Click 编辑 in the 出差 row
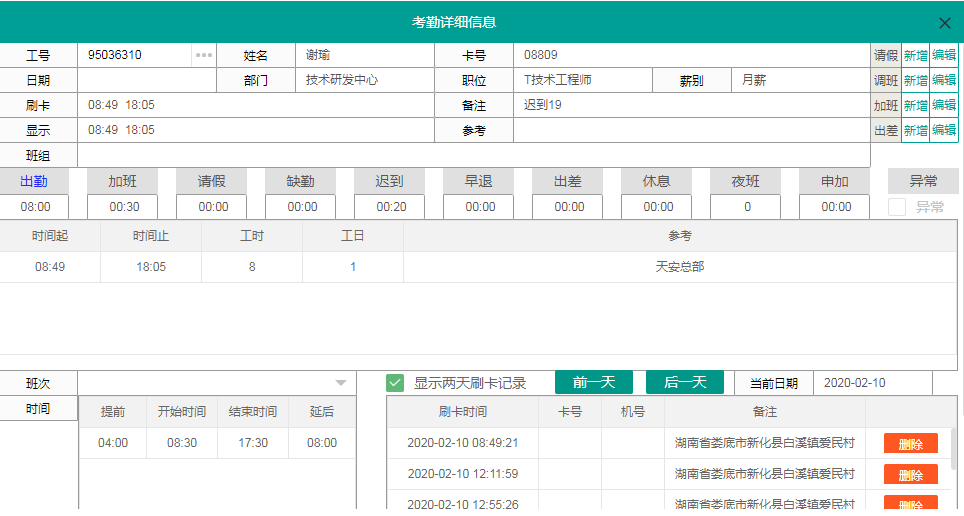The height and width of the screenshot is (516, 964). (x=944, y=130)
